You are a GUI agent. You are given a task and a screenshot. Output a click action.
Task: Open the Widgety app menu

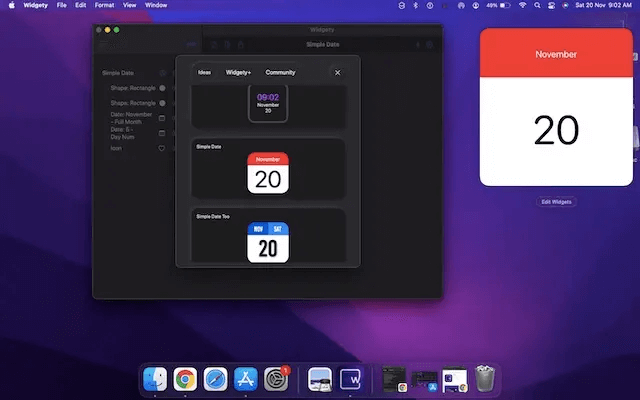[x=35, y=5]
